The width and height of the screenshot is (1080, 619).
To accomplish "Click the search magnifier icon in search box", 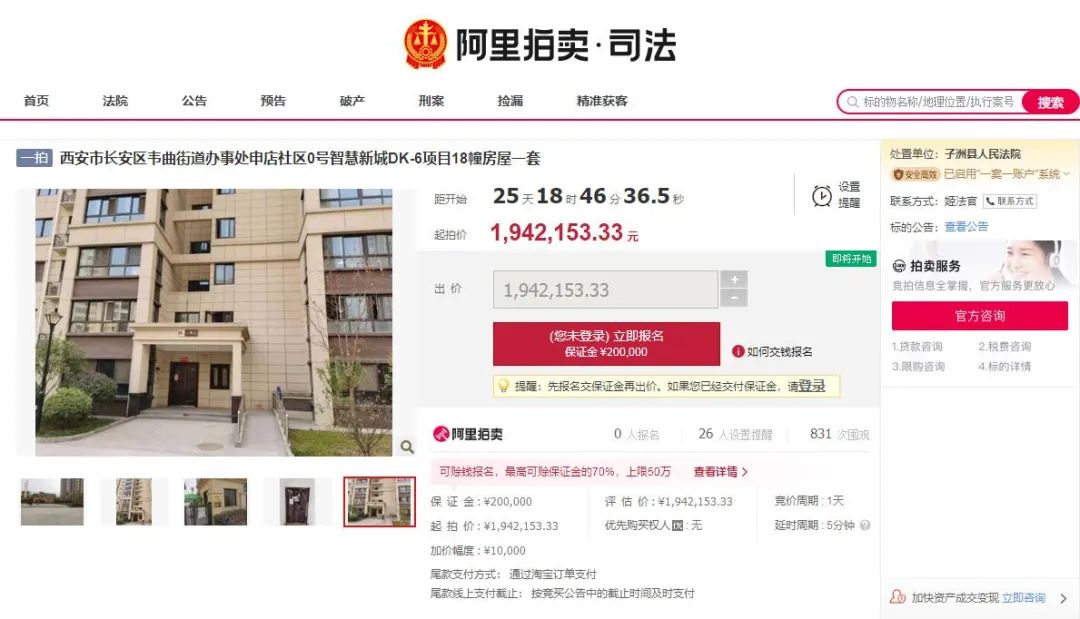I will [853, 102].
